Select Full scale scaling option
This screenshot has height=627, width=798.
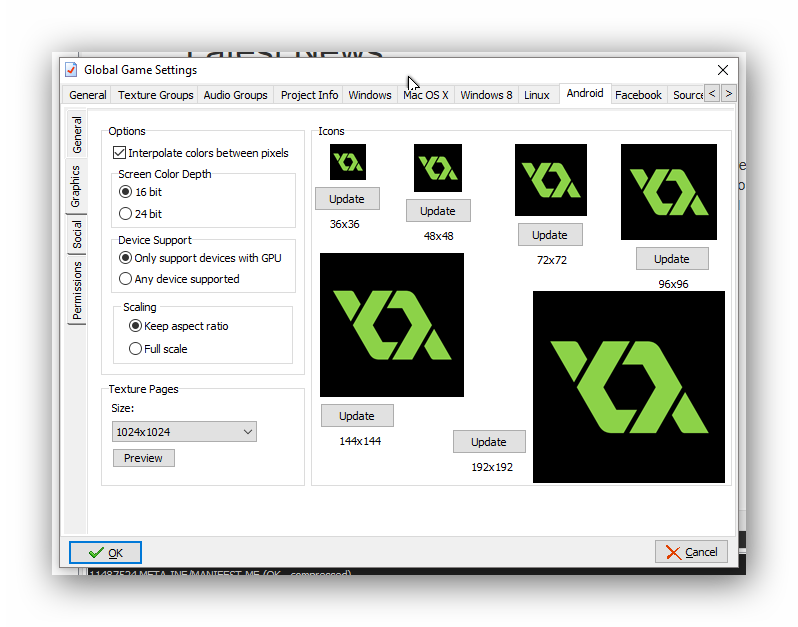[135, 349]
